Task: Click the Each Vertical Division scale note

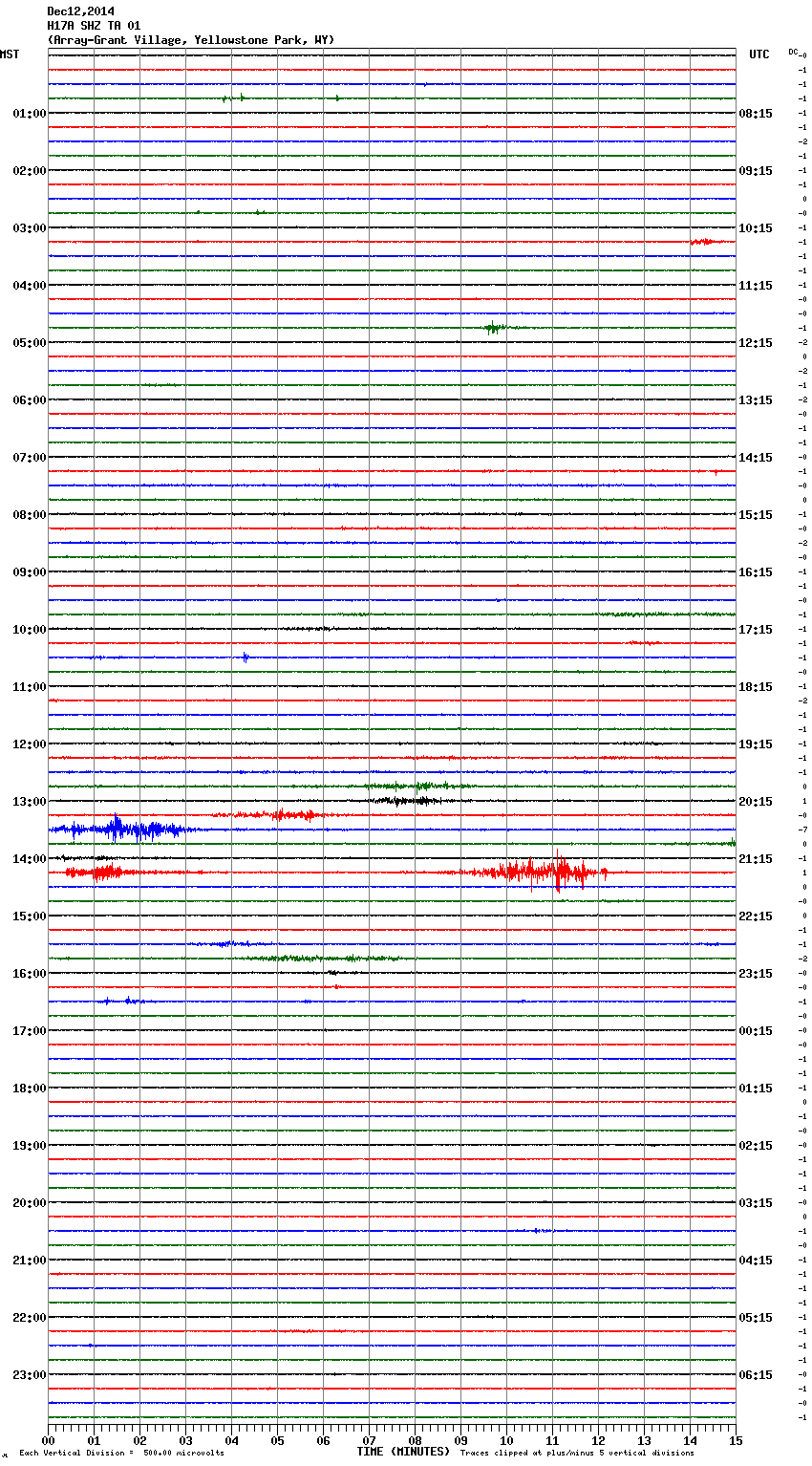Action: tap(121, 1453)
